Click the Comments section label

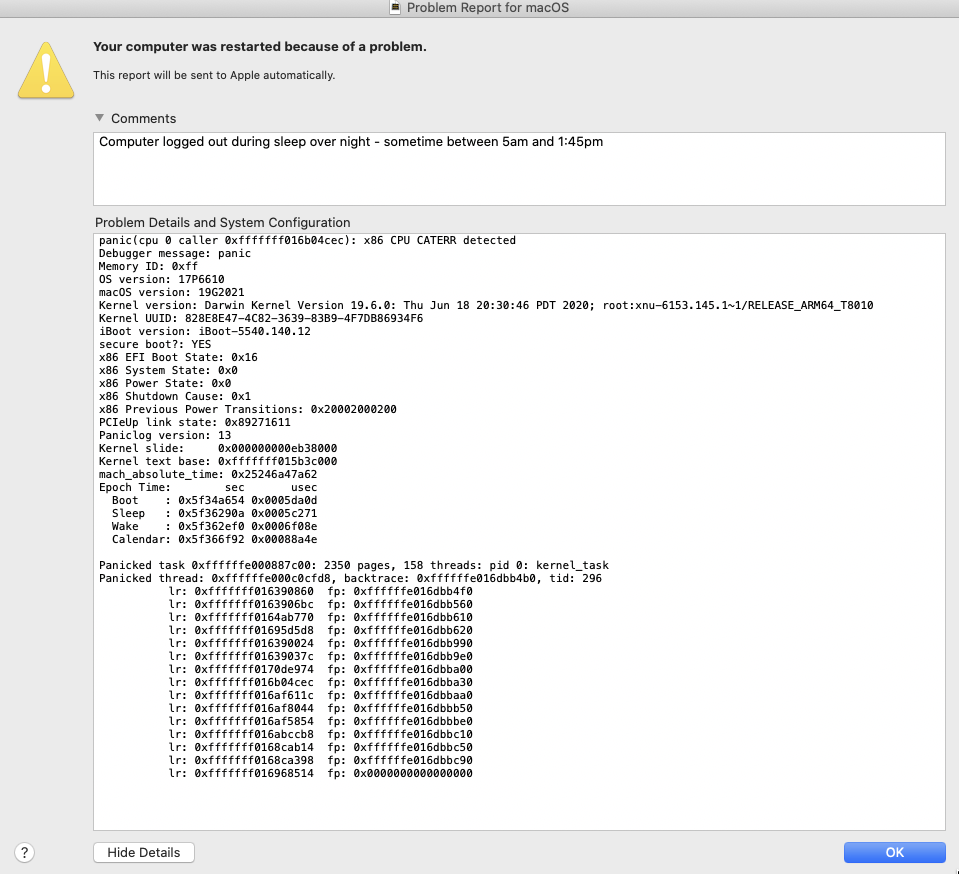click(x=144, y=118)
